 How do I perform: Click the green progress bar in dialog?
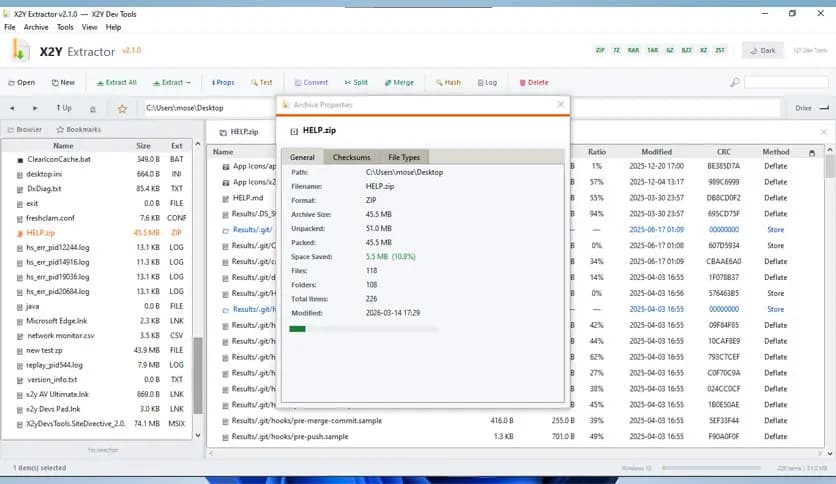[x=298, y=329]
